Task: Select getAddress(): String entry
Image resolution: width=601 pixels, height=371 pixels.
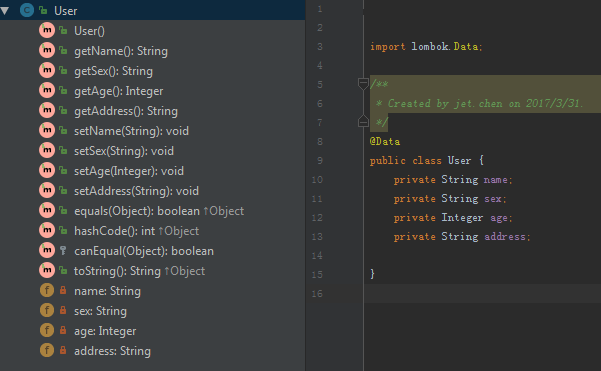Action: [126, 111]
